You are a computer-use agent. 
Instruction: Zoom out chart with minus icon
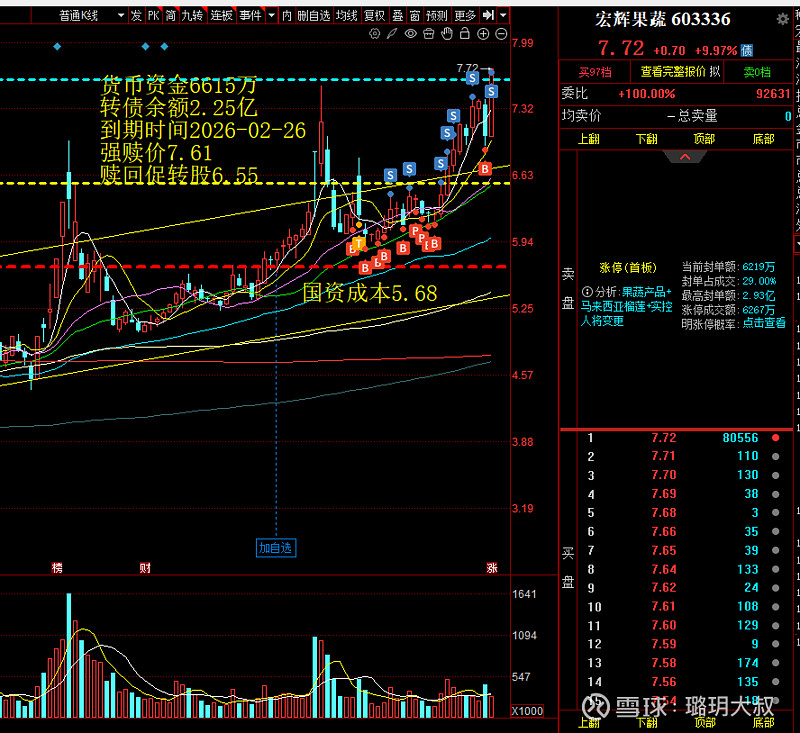[x=502, y=34]
